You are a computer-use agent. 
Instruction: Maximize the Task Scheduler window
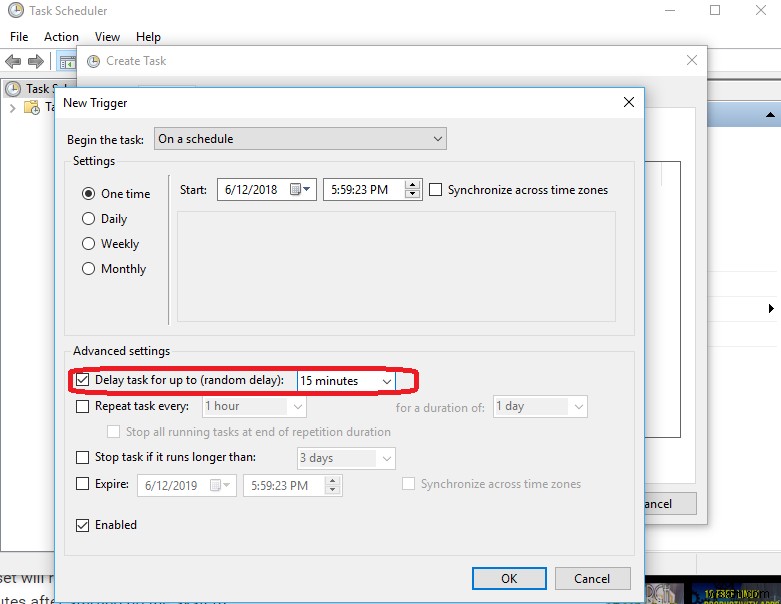coord(715,10)
